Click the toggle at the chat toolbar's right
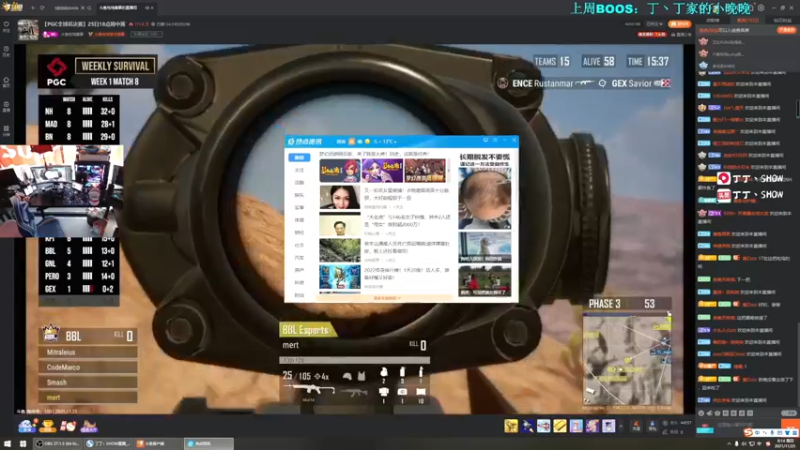The image size is (800, 450). click(x=789, y=413)
